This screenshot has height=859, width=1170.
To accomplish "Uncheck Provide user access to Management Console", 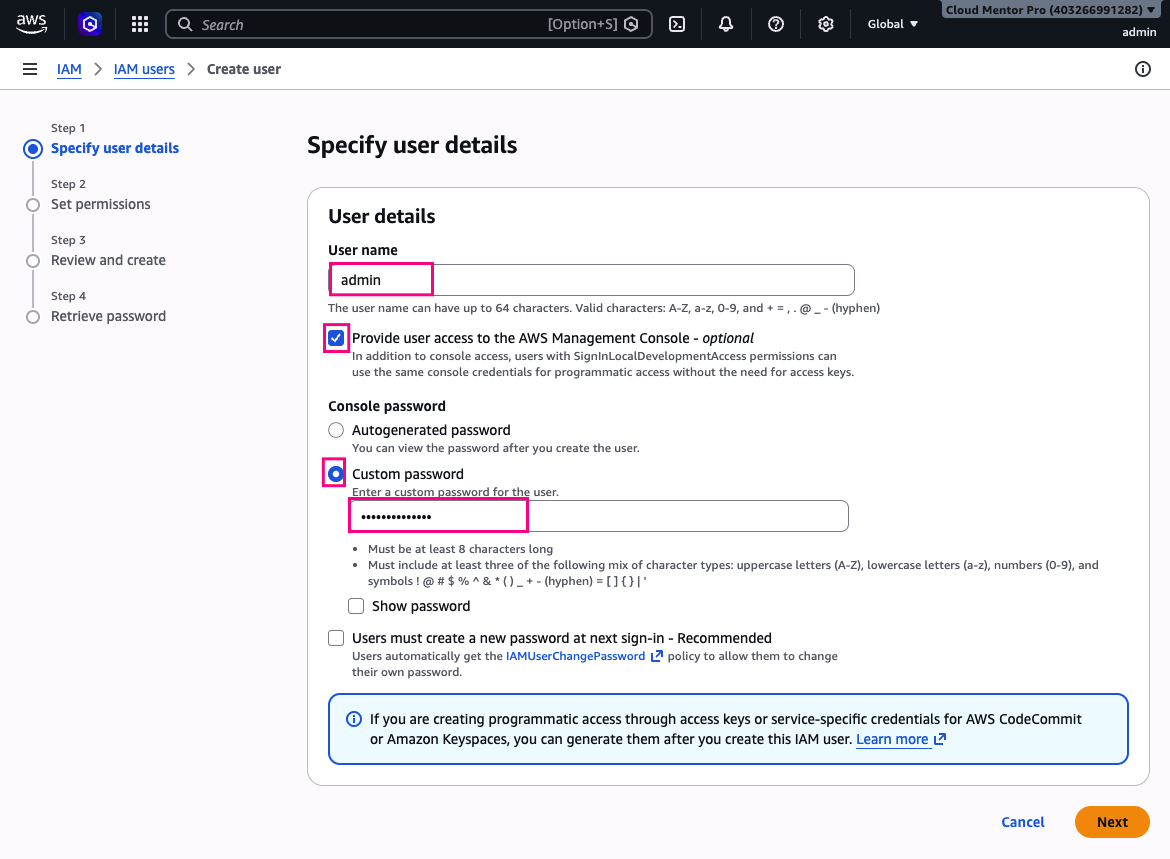I will point(336,338).
